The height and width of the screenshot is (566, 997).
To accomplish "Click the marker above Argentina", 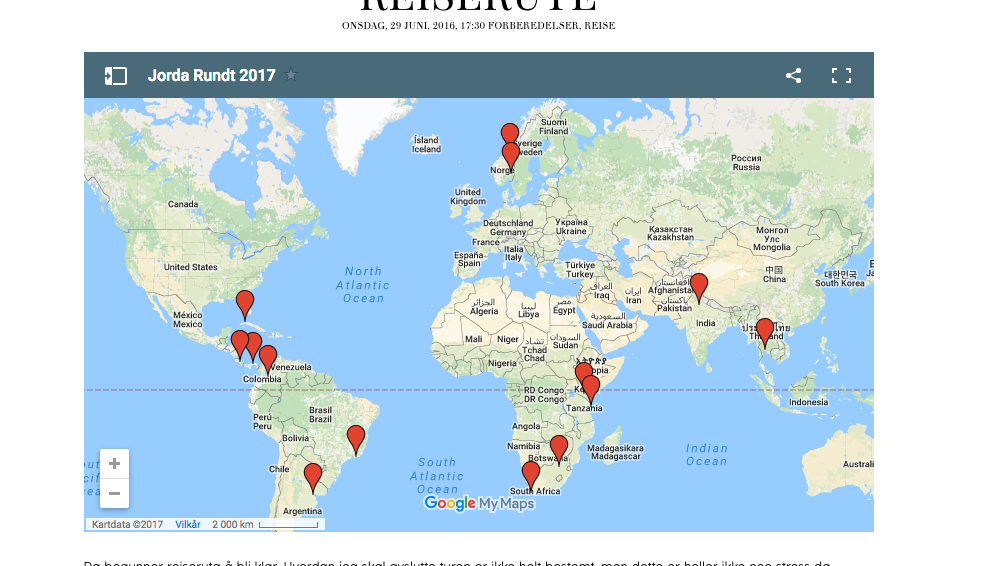I will point(313,475).
